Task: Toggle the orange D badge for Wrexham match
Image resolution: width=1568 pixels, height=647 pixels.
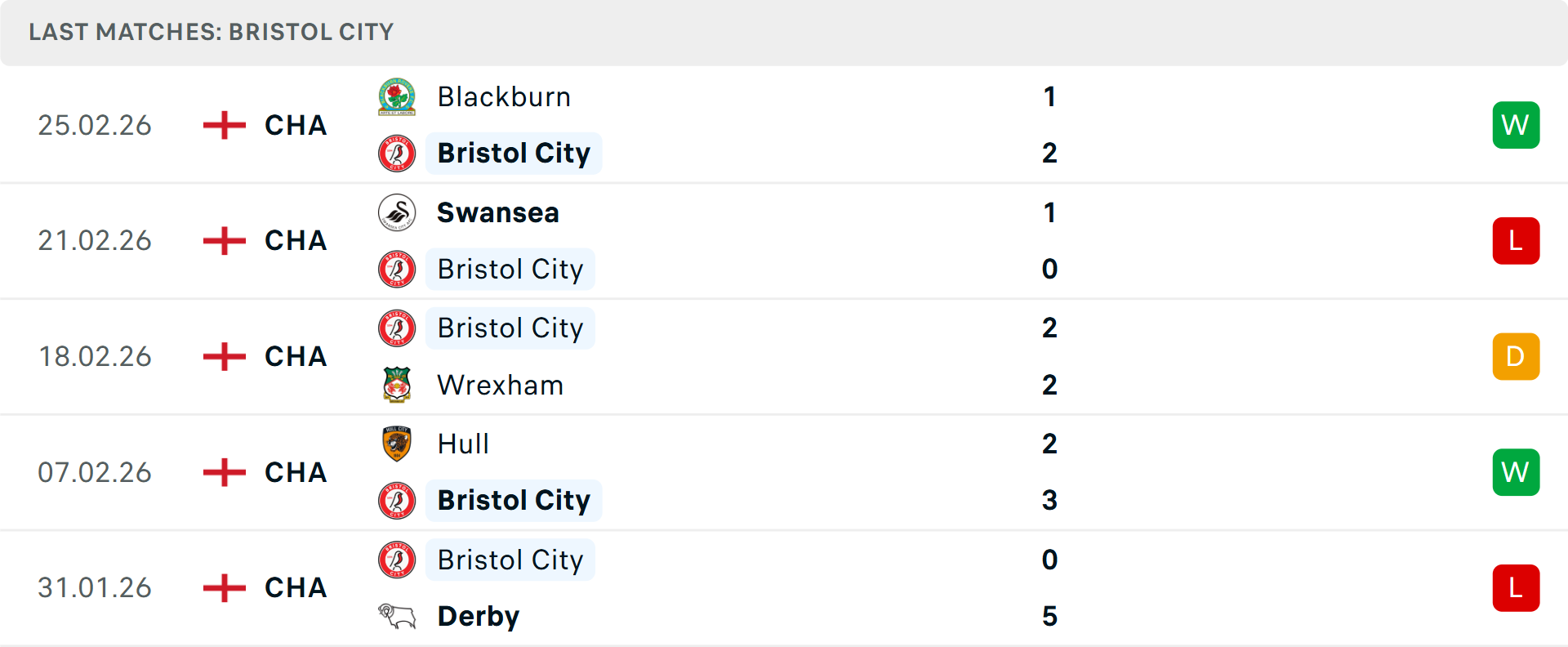Action: (x=1516, y=356)
